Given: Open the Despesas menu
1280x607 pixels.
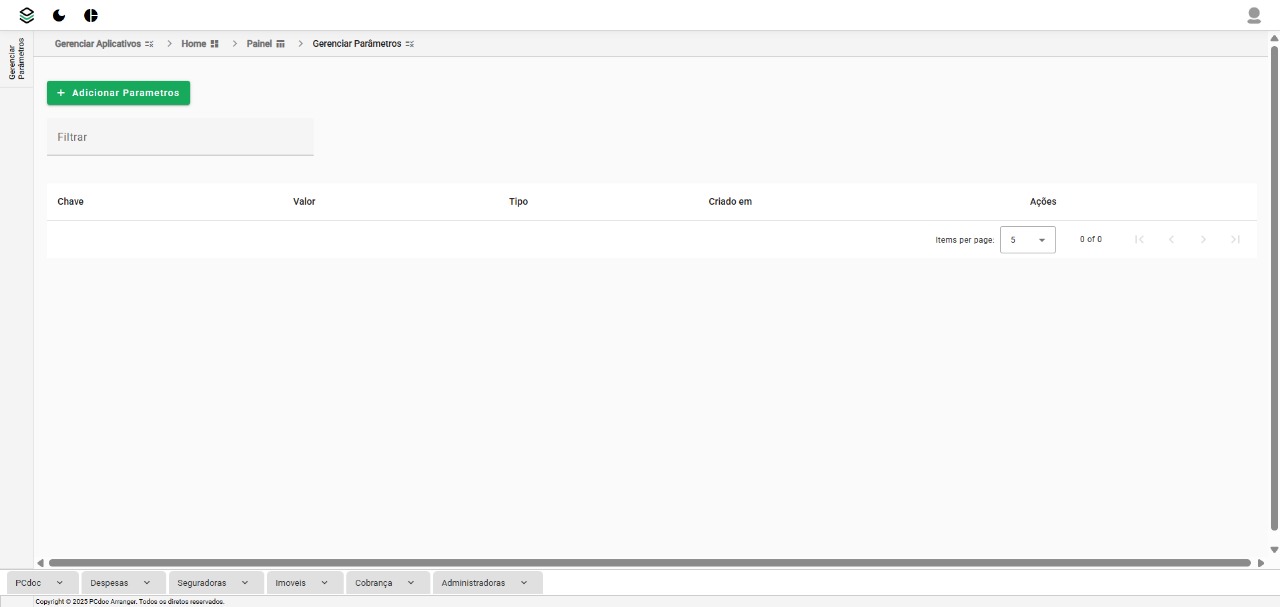Looking at the screenshot, I should point(121,583).
